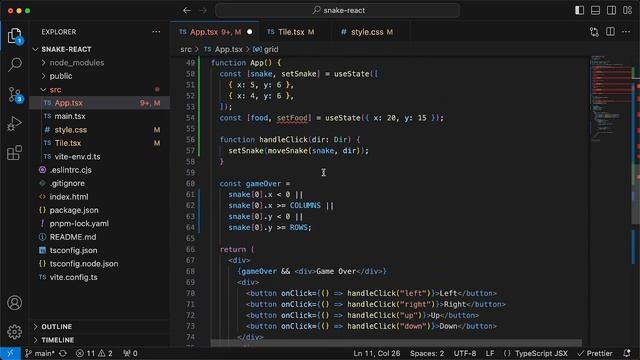Click the Go Back arrow in title bar
The height and width of the screenshot is (360, 640).
point(187,11)
